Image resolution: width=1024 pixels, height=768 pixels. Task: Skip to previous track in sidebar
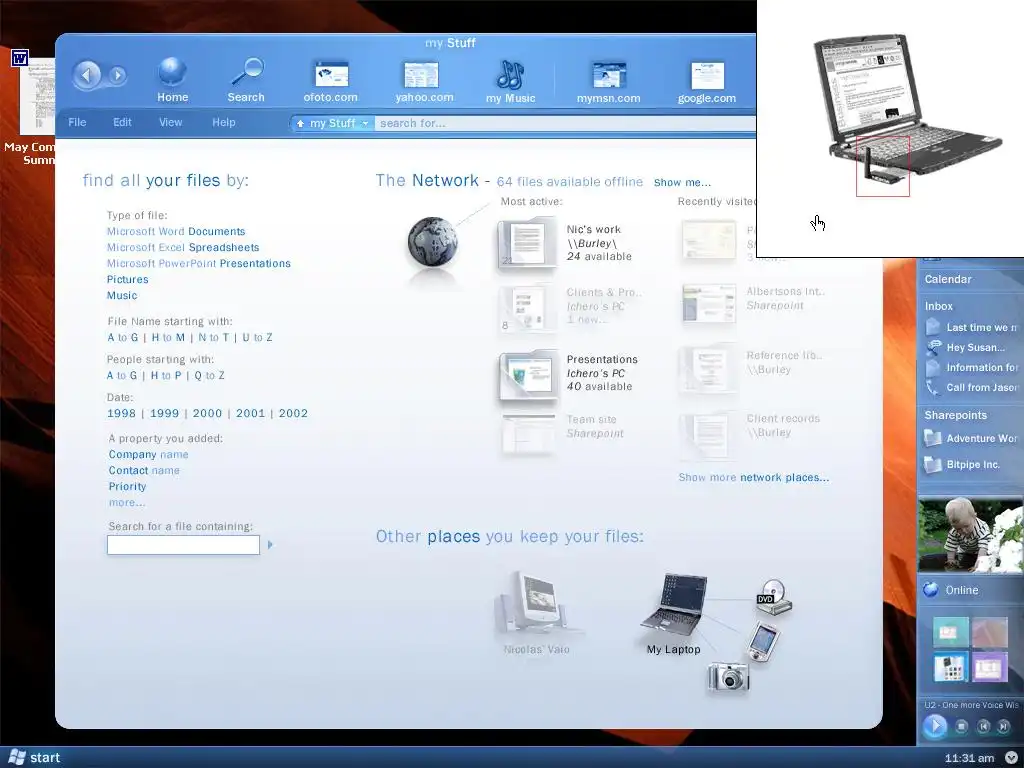coord(984,726)
